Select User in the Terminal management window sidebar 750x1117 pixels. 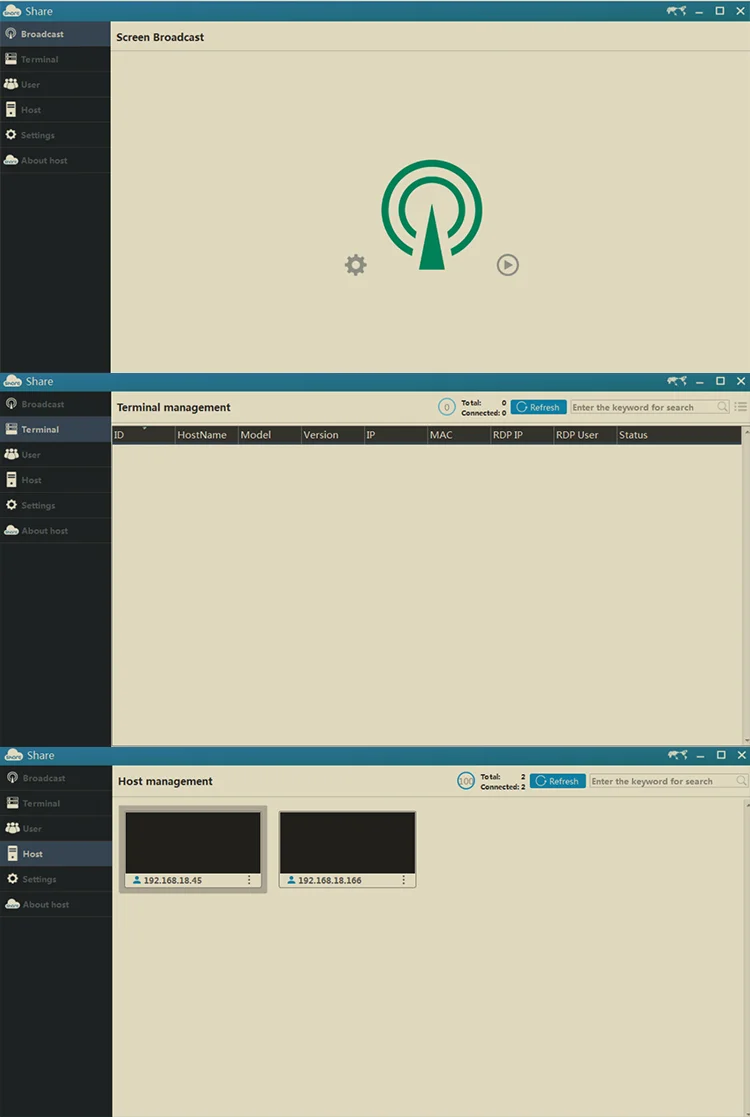click(x=55, y=454)
